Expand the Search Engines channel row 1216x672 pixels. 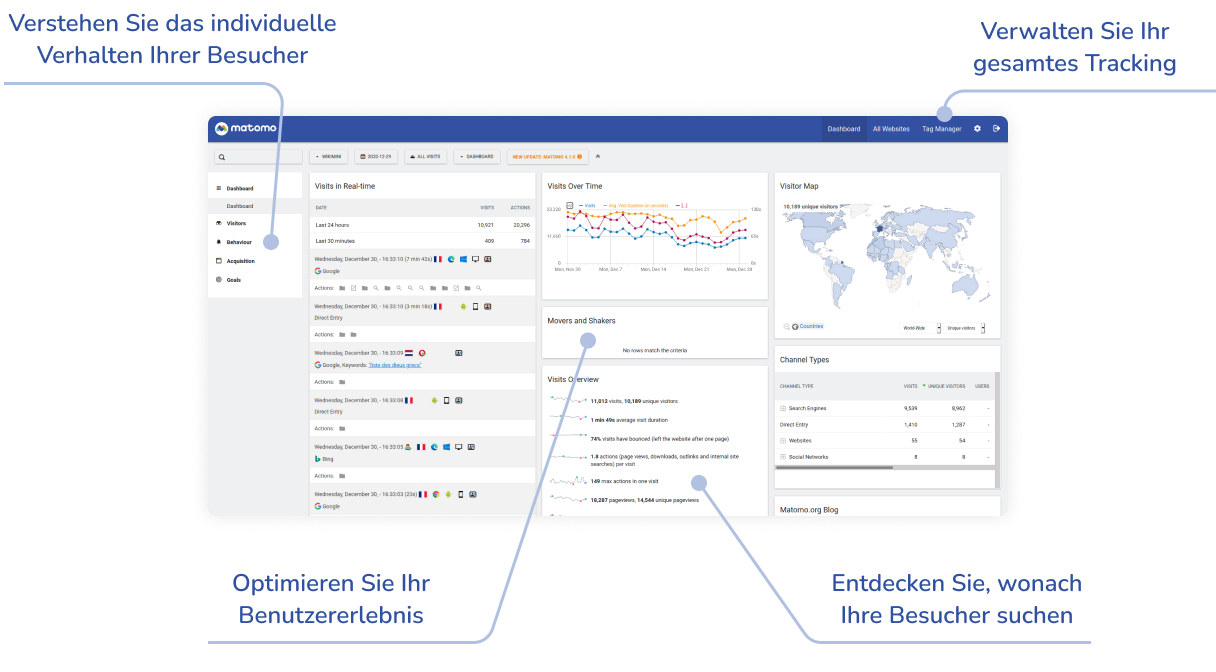click(x=783, y=408)
